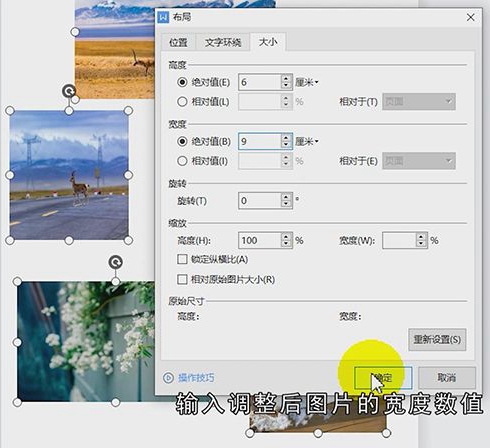Screen dimensions: 490x448
Task: Open width 相对于(E) dropdown
Action: [x=419, y=161]
